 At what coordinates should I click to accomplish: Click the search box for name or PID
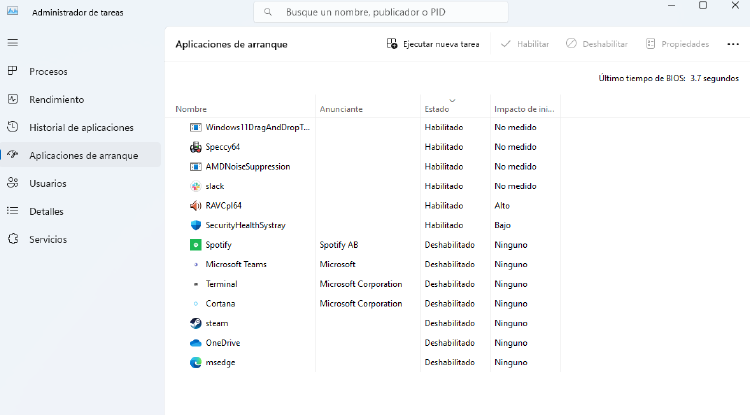380,12
